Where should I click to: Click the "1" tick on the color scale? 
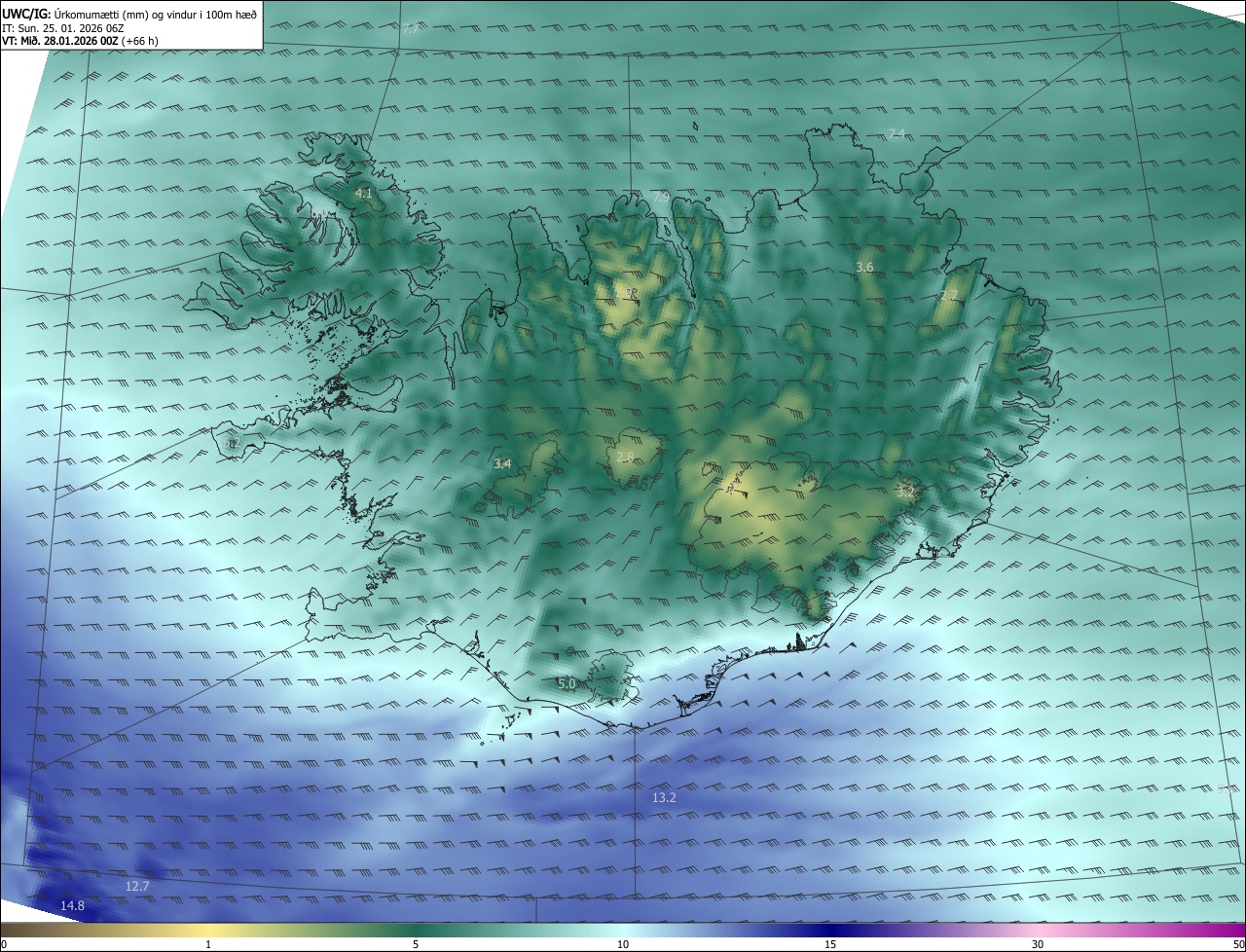(x=208, y=944)
